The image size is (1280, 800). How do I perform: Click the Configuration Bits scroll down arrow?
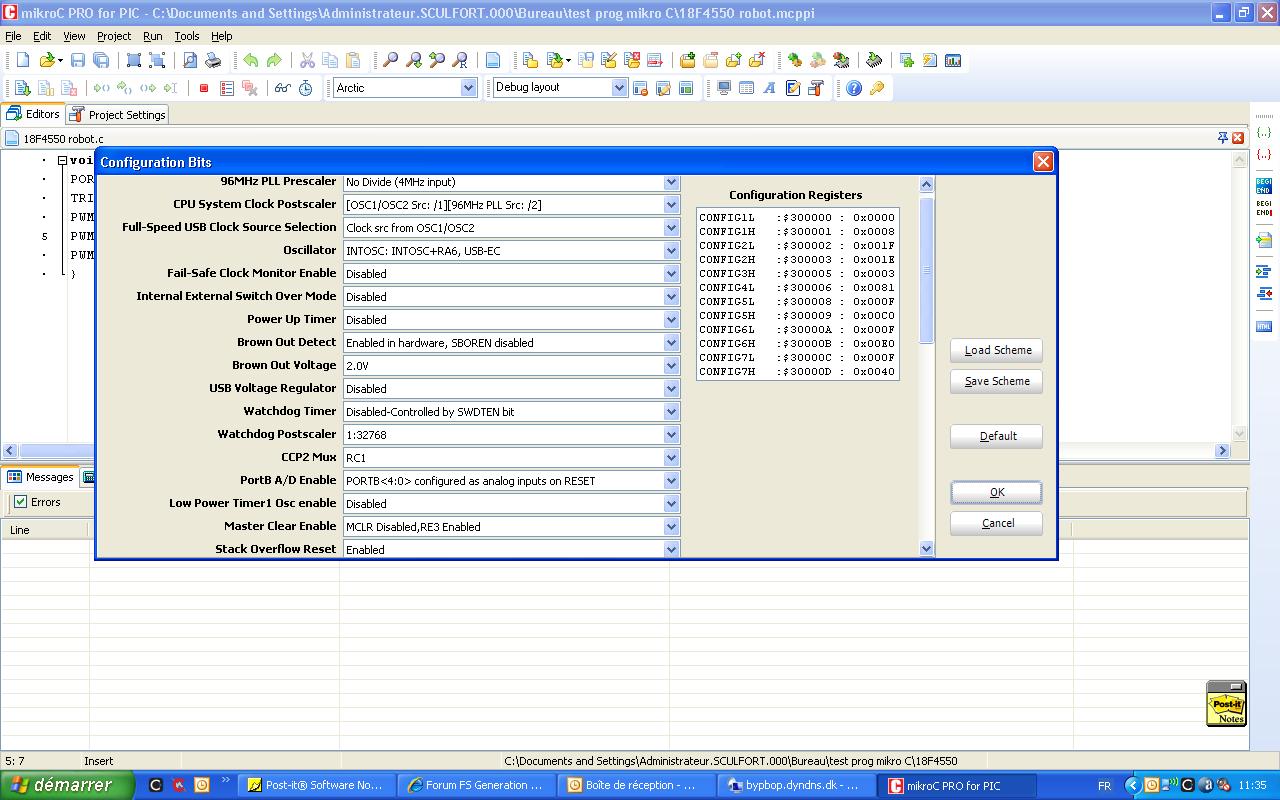pyautogui.click(x=925, y=548)
